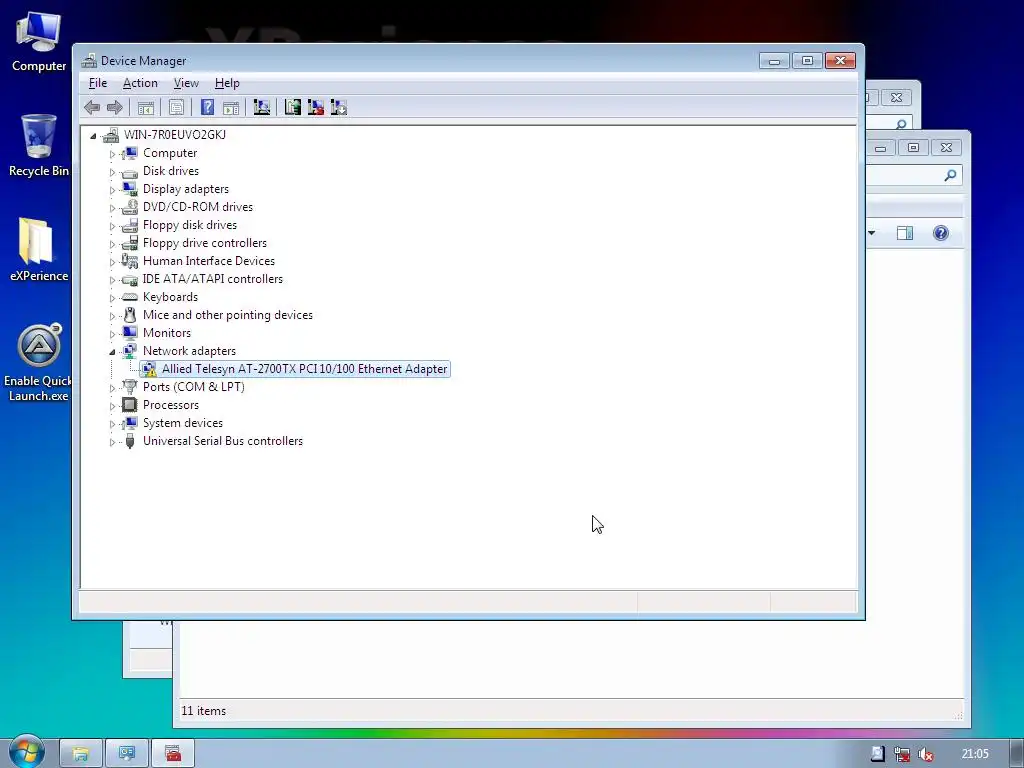This screenshot has width=1024, height=768.
Task: Click the help icon in background Explorer window
Action: (940, 233)
